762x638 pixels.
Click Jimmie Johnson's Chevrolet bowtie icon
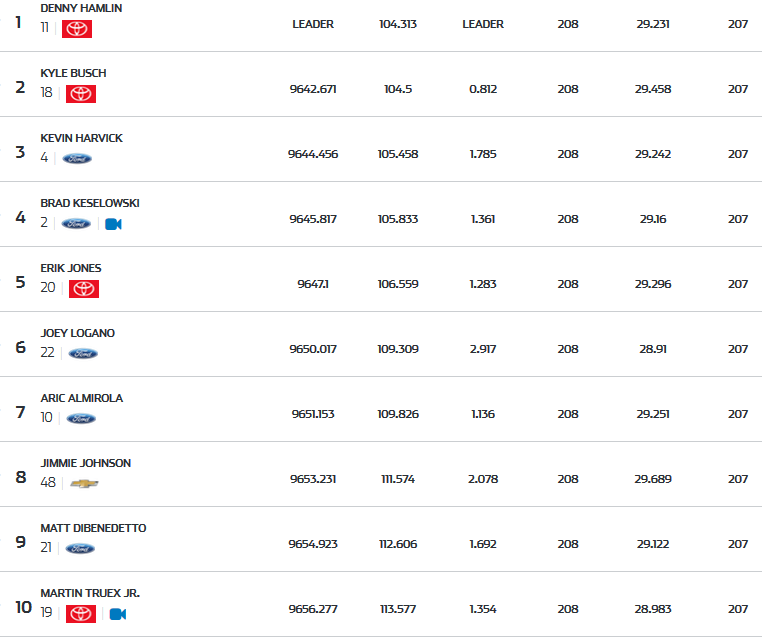85,483
